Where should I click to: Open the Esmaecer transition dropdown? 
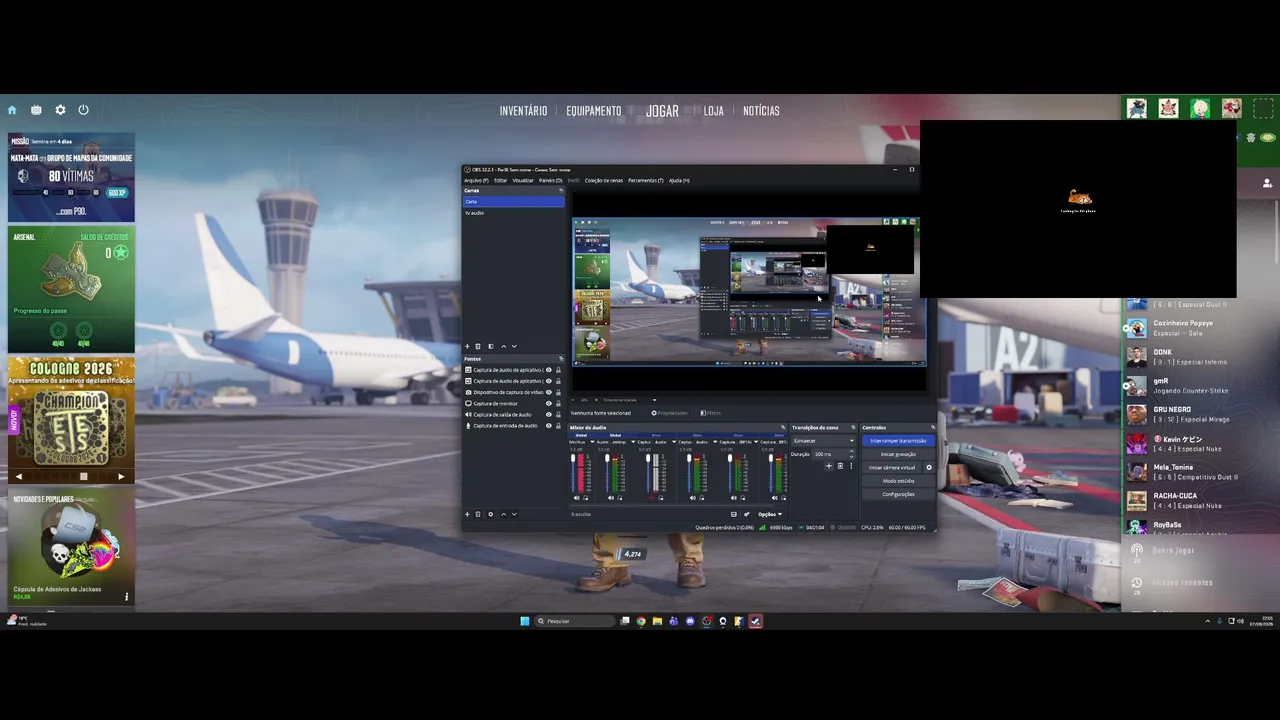(x=824, y=441)
